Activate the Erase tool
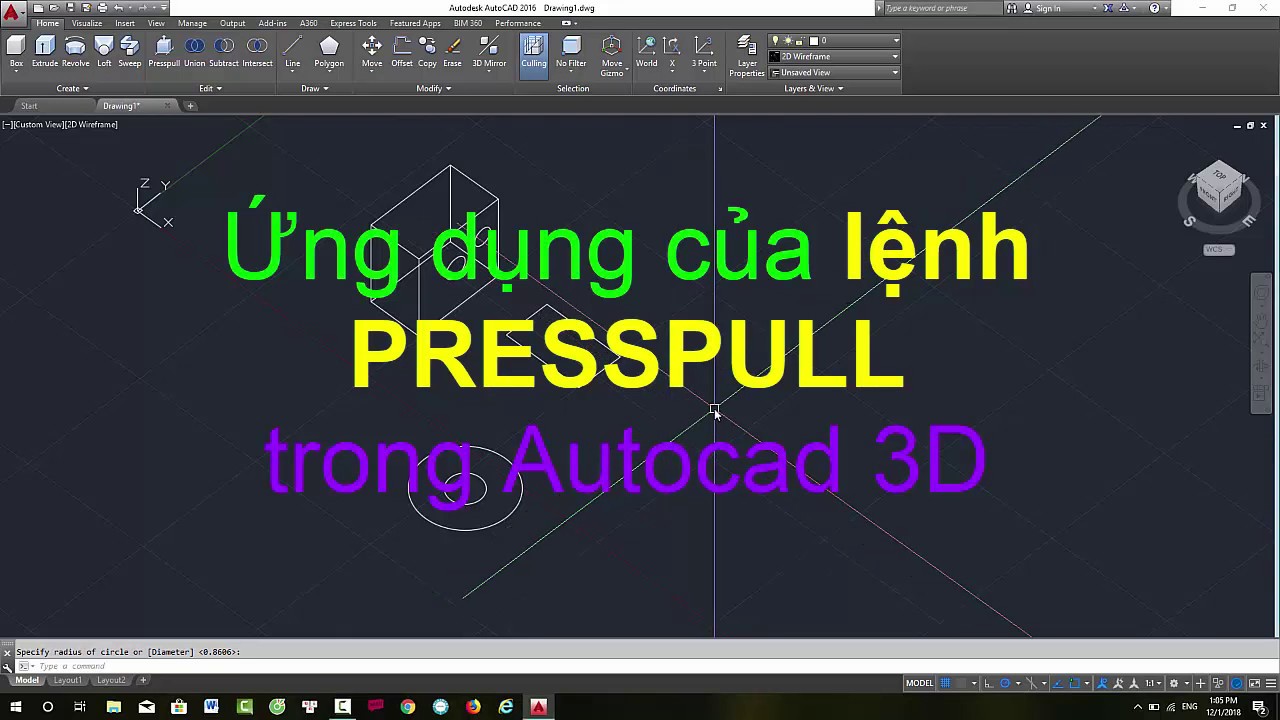Image resolution: width=1280 pixels, height=720 pixels. (452, 52)
